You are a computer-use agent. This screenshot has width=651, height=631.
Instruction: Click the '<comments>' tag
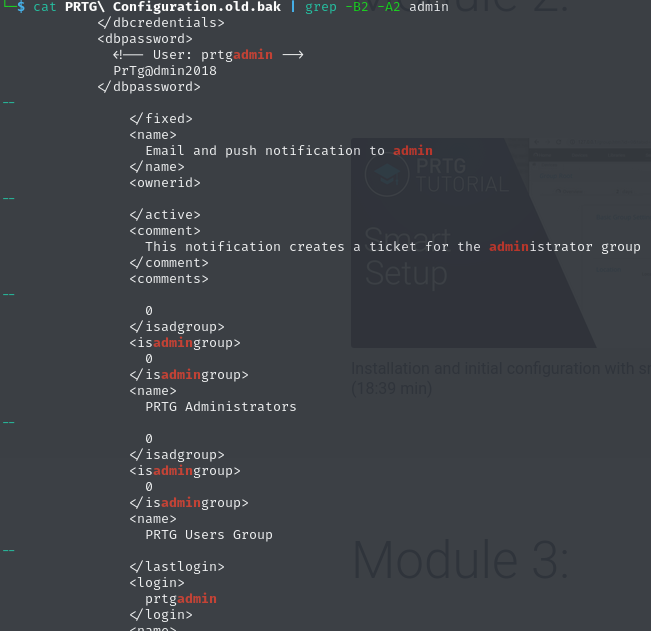coord(169,279)
